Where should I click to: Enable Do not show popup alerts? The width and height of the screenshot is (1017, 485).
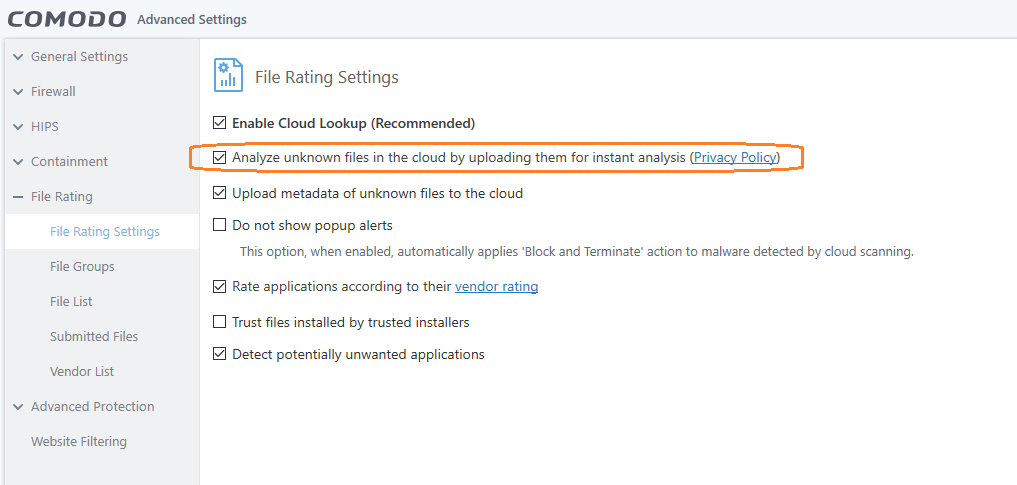point(220,225)
